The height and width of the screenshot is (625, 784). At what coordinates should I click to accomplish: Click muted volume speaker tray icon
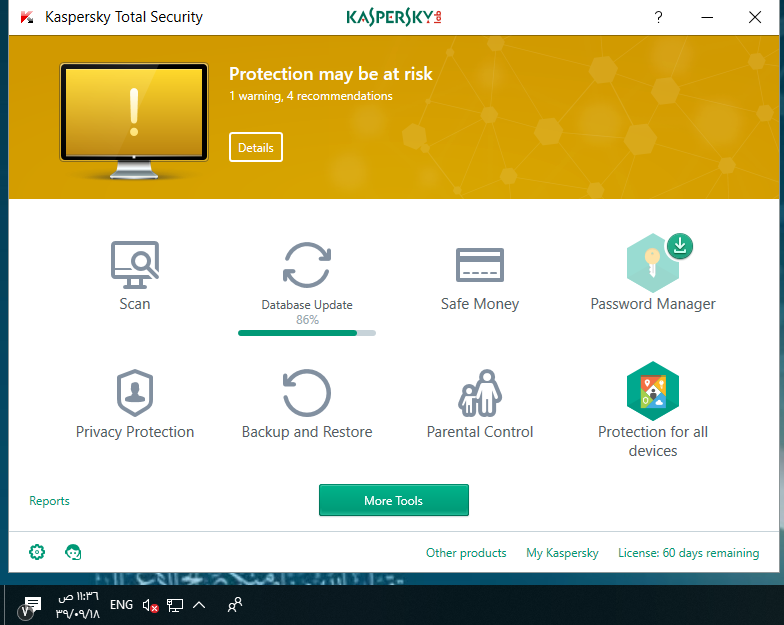click(150, 606)
